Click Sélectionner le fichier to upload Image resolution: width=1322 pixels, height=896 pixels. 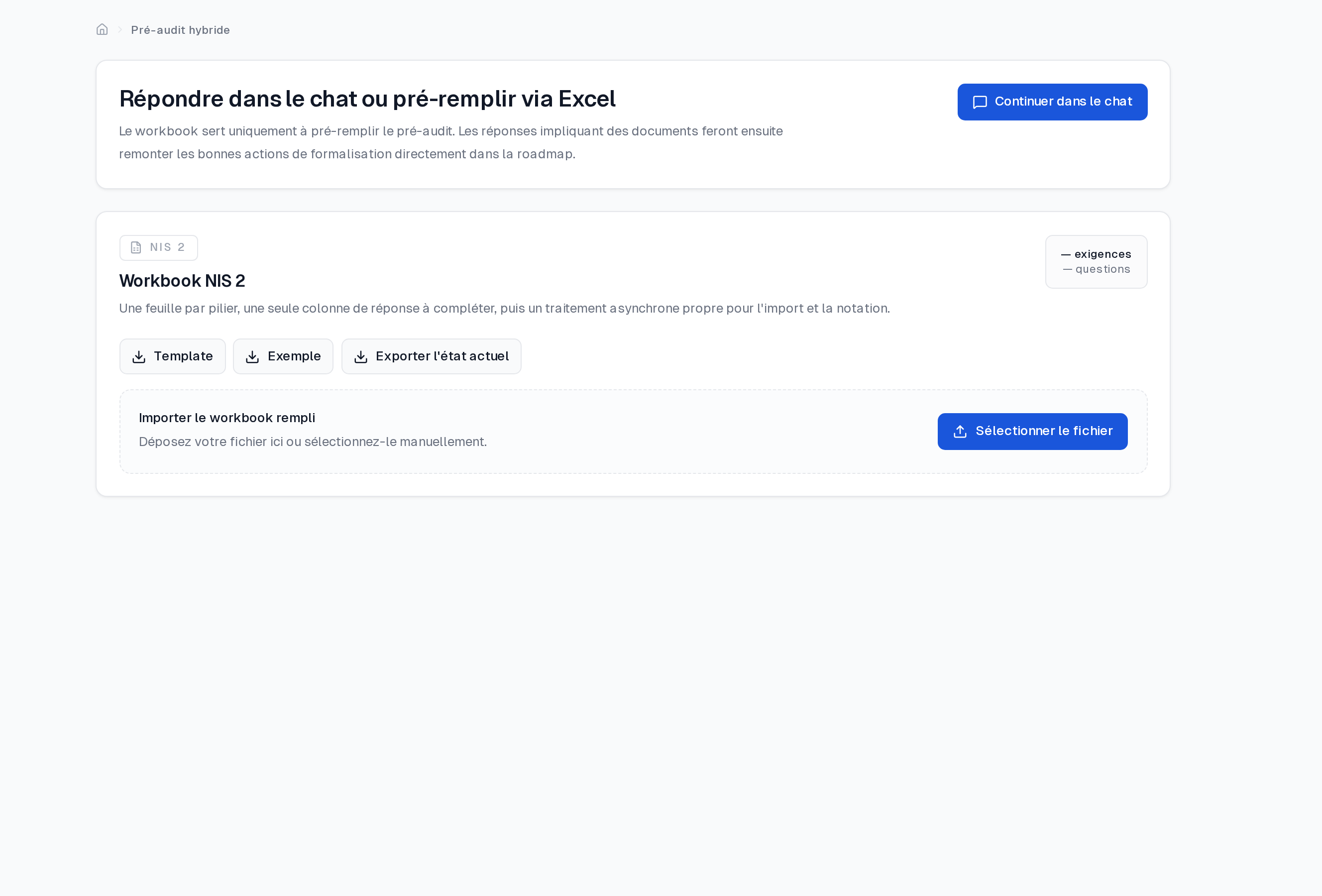click(1032, 431)
